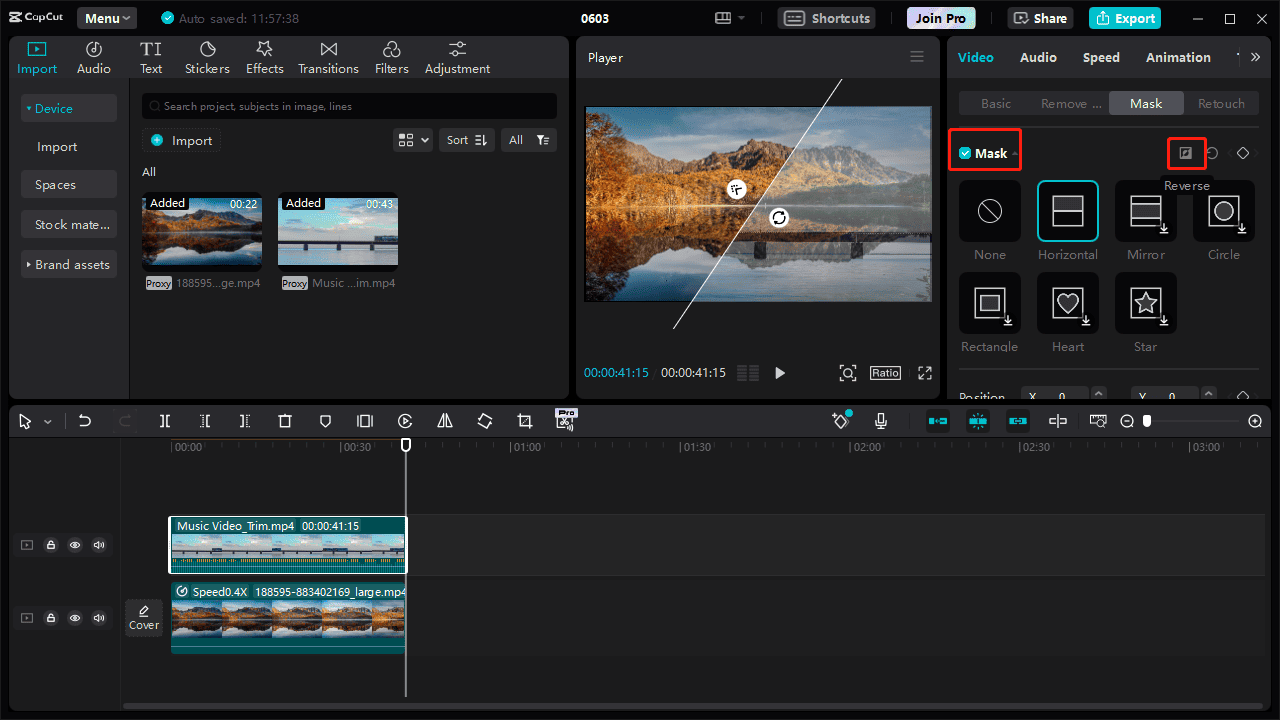Viewport: 1280px width, 720px height.
Task: Click the Reverse mask icon
Action: coord(1186,153)
